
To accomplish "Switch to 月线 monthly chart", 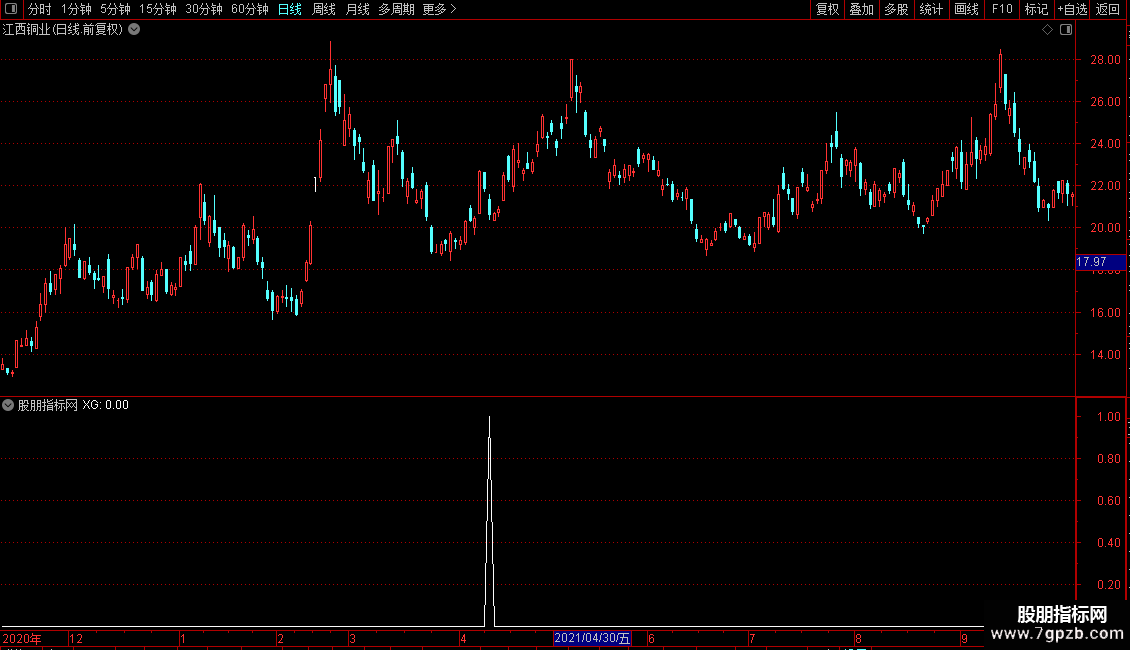I will point(357,9).
